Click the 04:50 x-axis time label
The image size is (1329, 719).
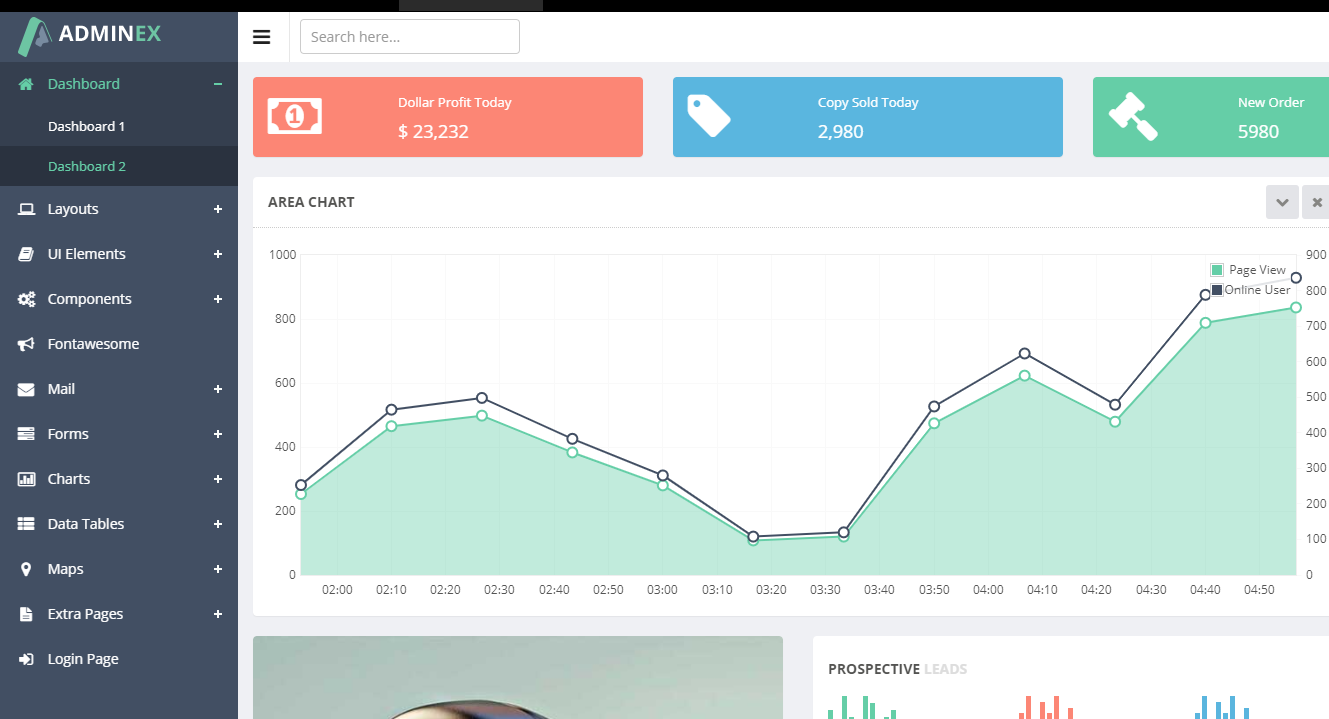pyautogui.click(x=1259, y=590)
